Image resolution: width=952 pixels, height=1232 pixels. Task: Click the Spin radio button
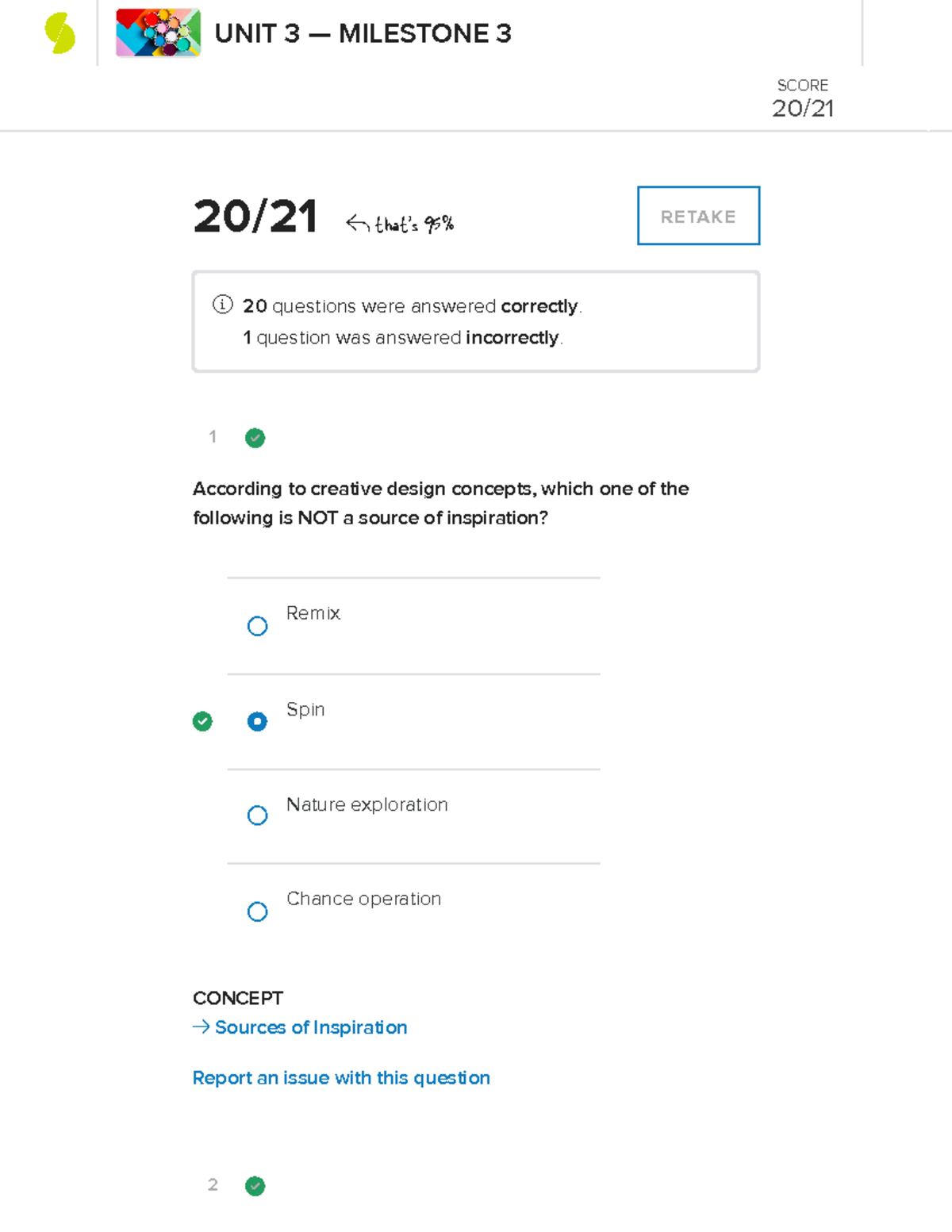(x=257, y=721)
